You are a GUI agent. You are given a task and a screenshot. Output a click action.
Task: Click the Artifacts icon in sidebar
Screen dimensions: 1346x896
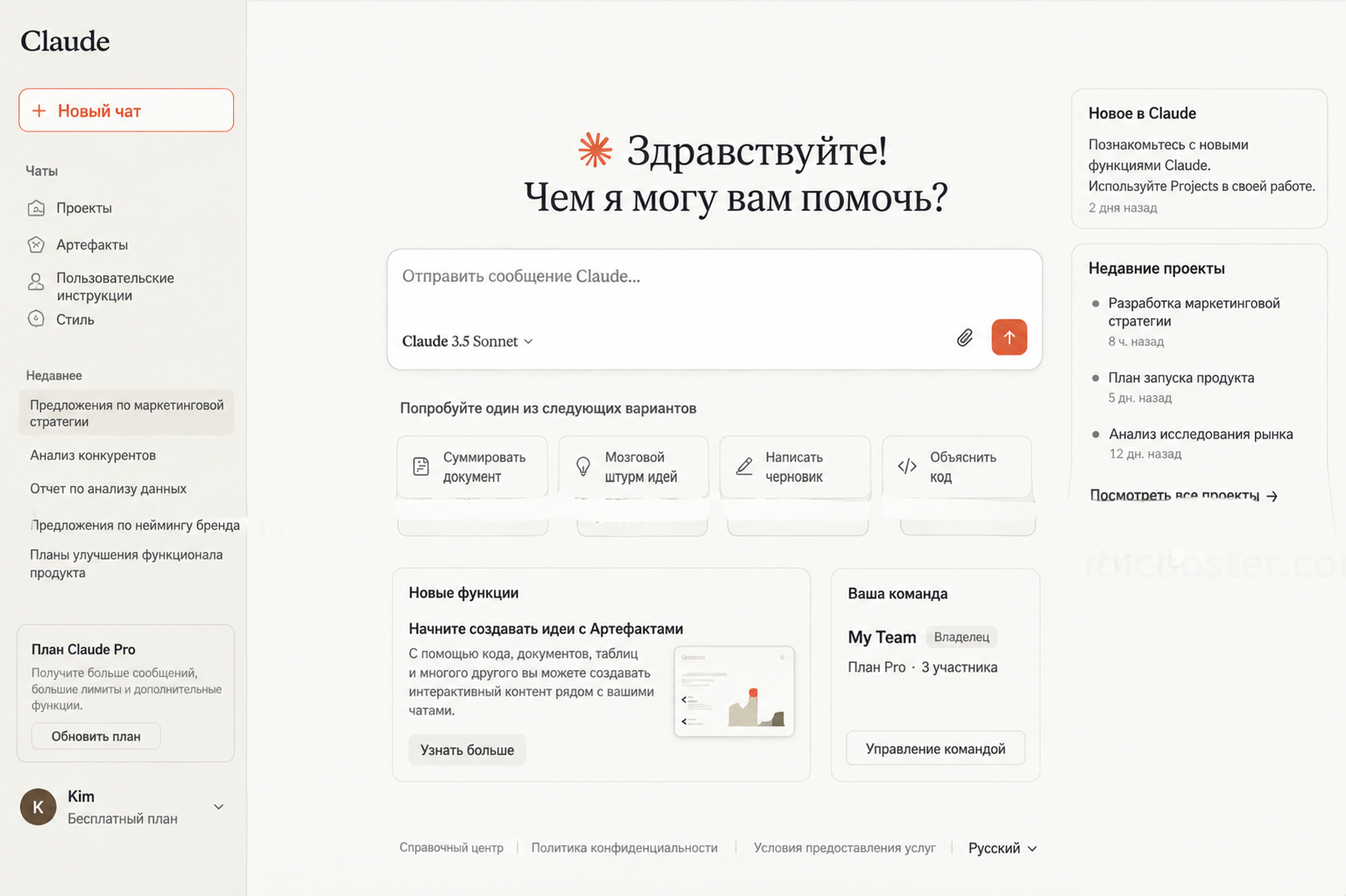[36, 244]
